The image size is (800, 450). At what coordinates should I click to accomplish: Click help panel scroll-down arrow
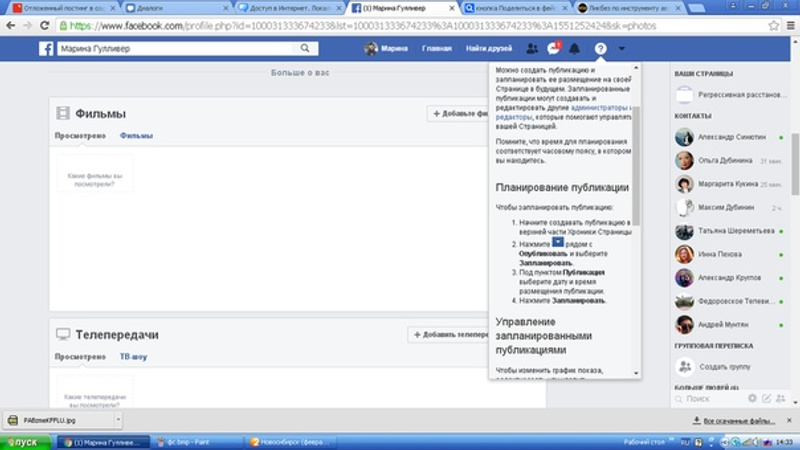[636, 373]
